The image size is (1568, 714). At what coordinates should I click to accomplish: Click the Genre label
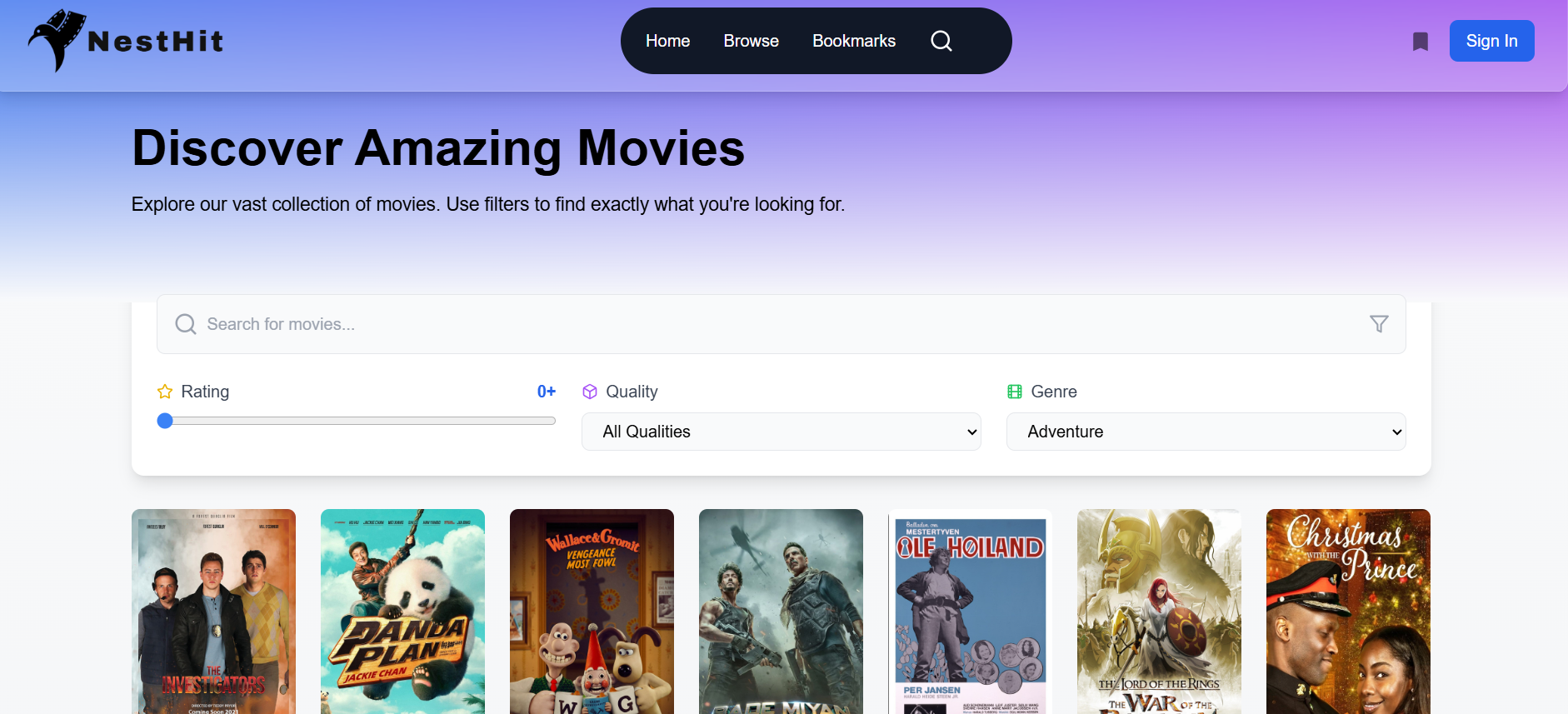point(1054,392)
